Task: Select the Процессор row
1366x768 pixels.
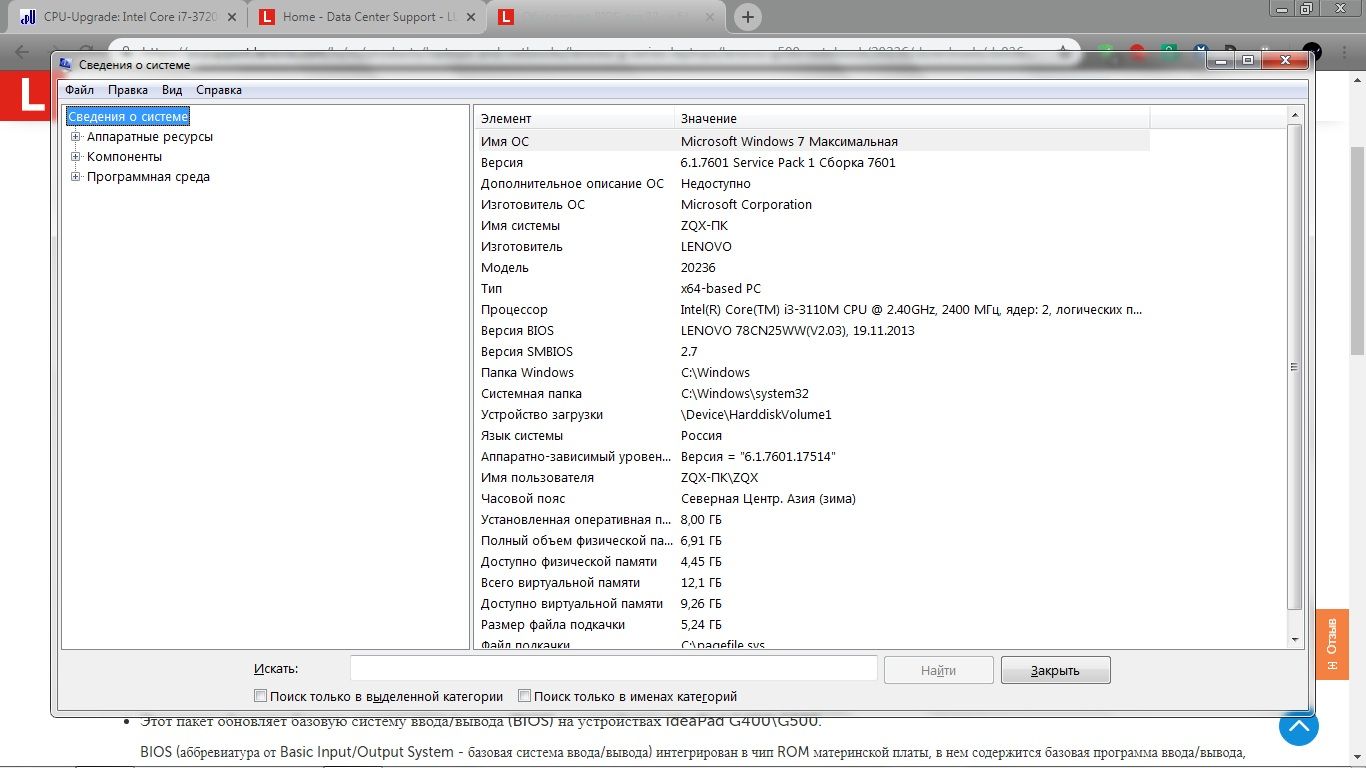Action: pyautogui.click(x=811, y=309)
